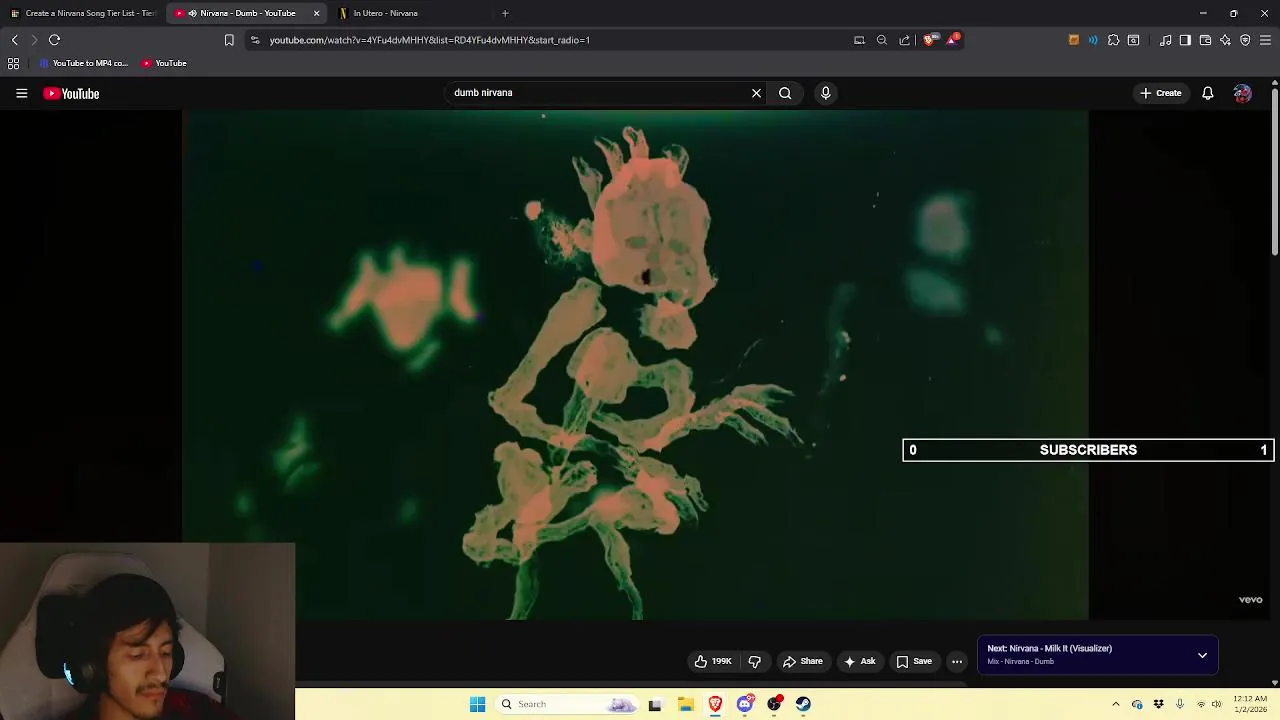This screenshot has height=720, width=1280.
Task: Open the Create menu button
Action: point(1160,93)
